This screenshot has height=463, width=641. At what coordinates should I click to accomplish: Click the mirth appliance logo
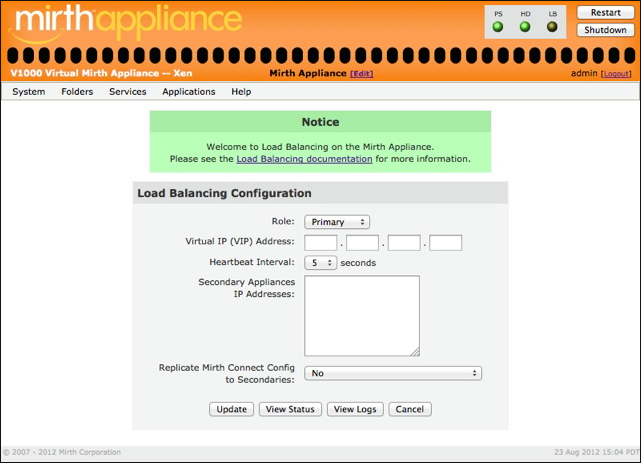[x=126, y=22]
